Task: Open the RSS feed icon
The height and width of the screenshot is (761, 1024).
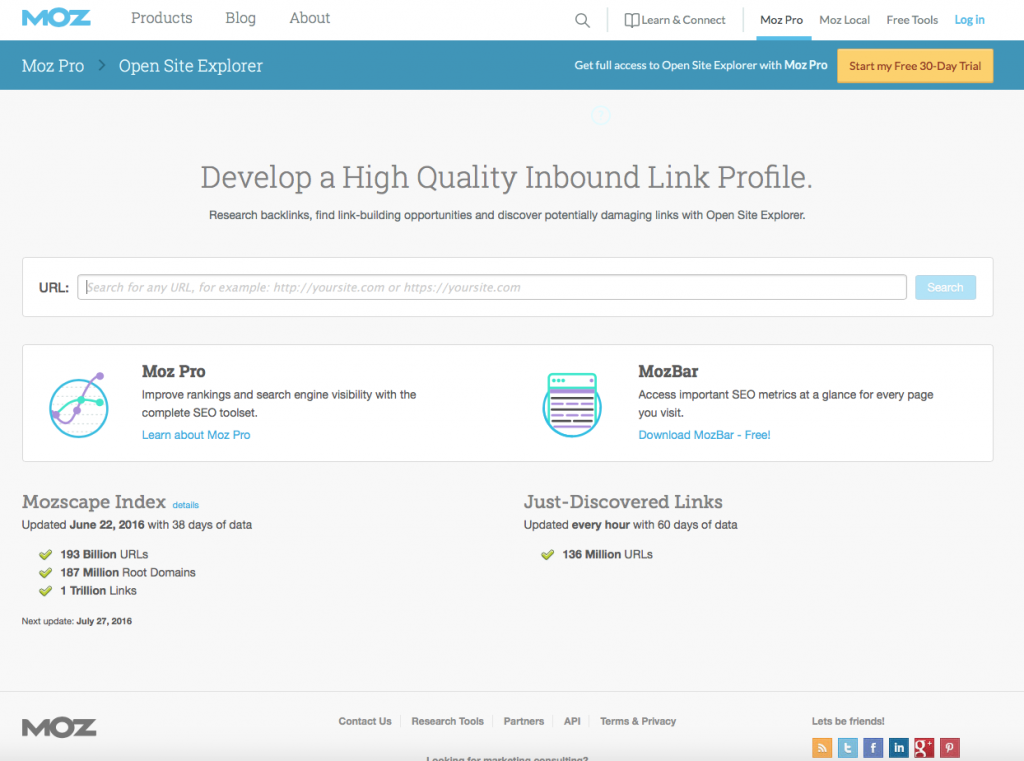Action: pos(822,747)
